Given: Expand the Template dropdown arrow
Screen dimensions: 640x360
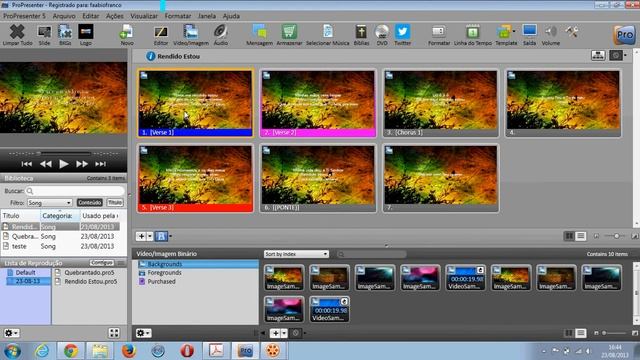Looking at the screenshot, I should (x=514, y=31).
